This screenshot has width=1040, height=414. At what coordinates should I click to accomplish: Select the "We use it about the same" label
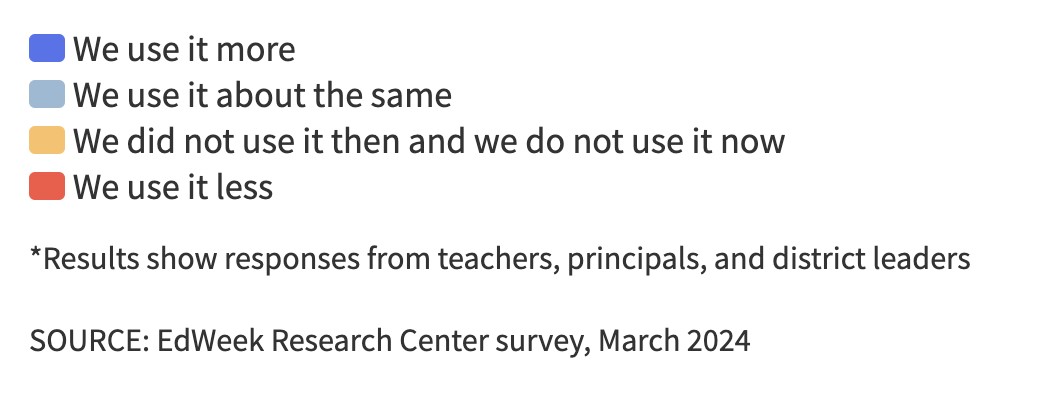tap(262, 95)
